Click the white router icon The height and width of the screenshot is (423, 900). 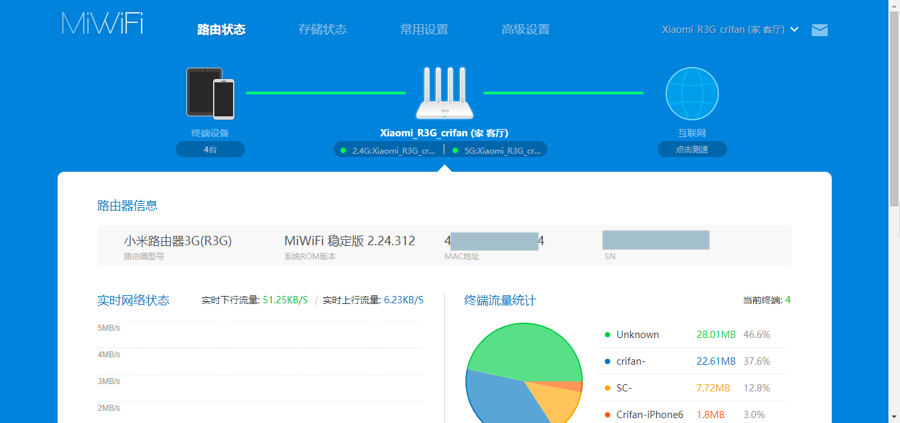(444, 93)
